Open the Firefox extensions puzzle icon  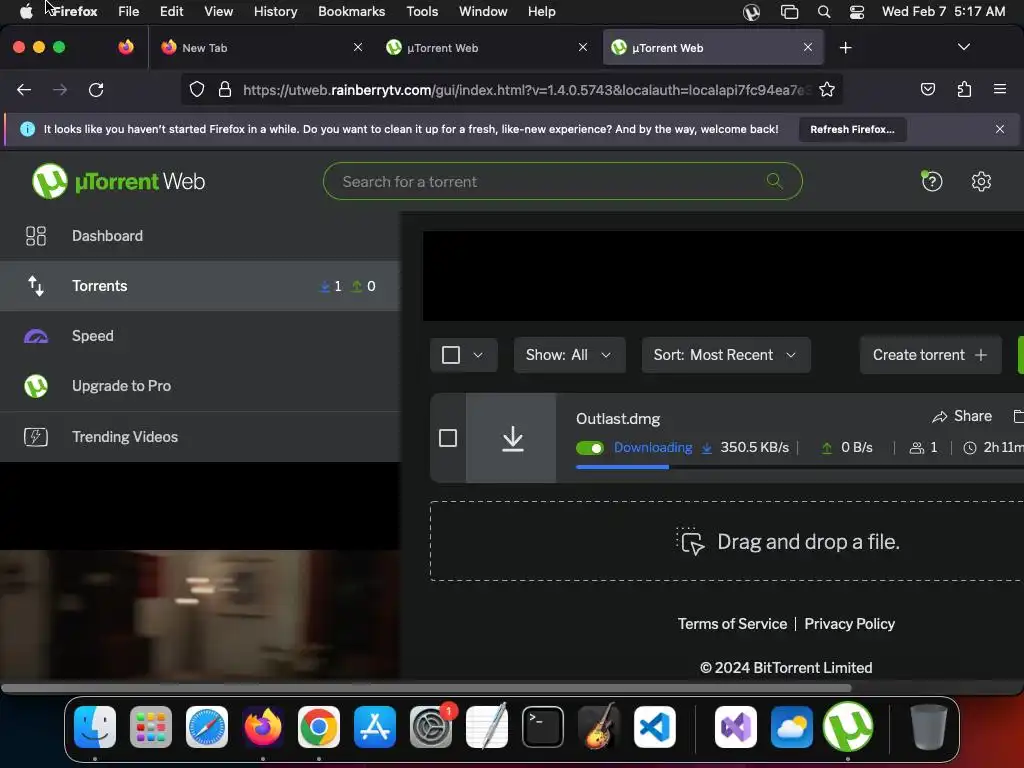pos(964,89)
